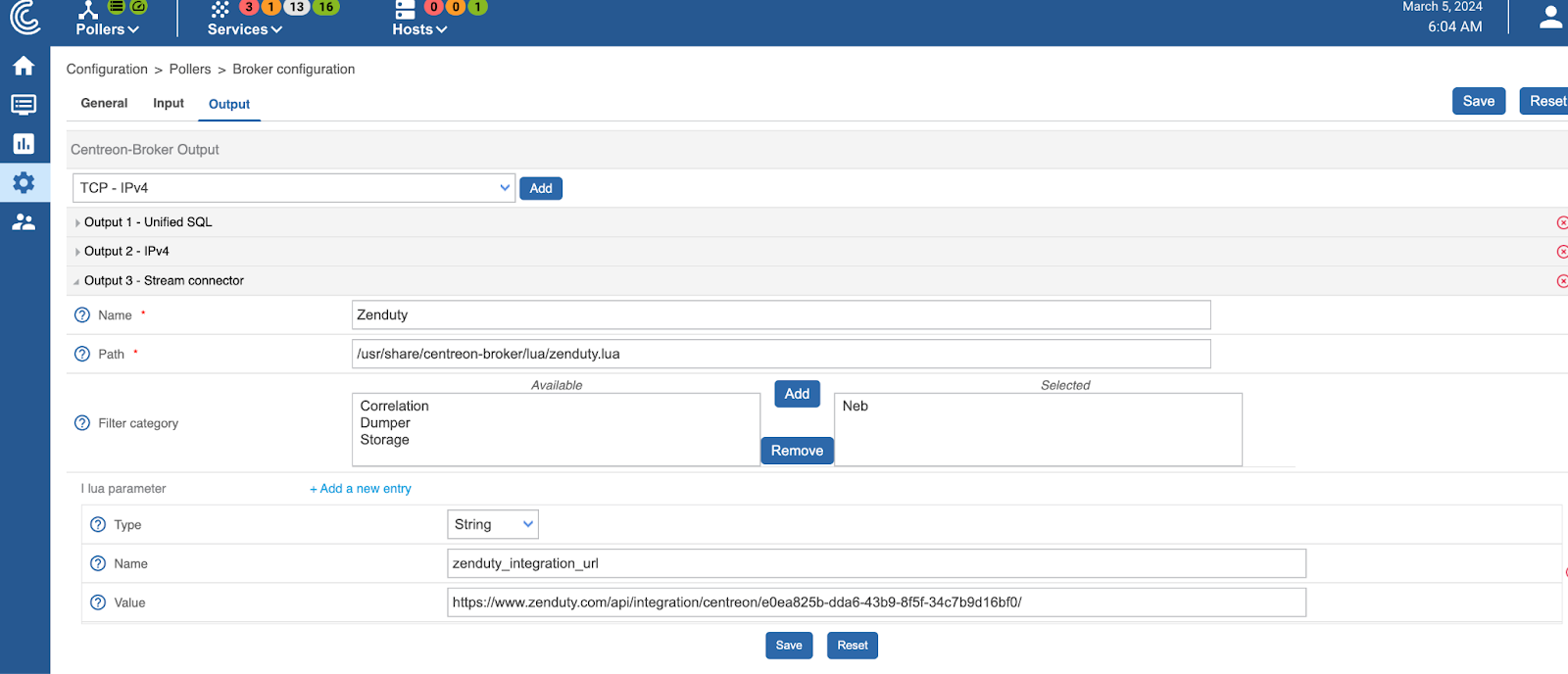Select Storage in Available list
Image resolution: width=1568 pixels, height=674 pixels.
click(385, 440)
